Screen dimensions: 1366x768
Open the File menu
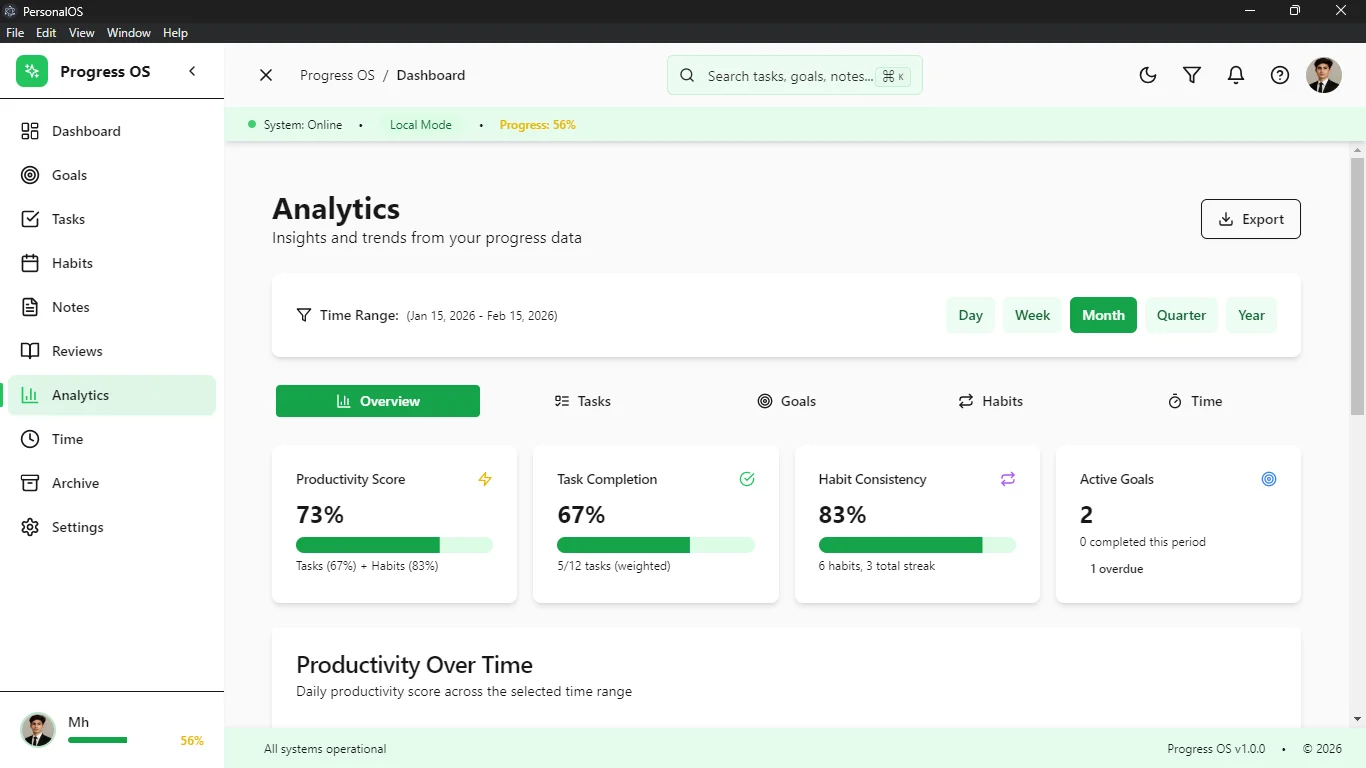tap(15, 33)
